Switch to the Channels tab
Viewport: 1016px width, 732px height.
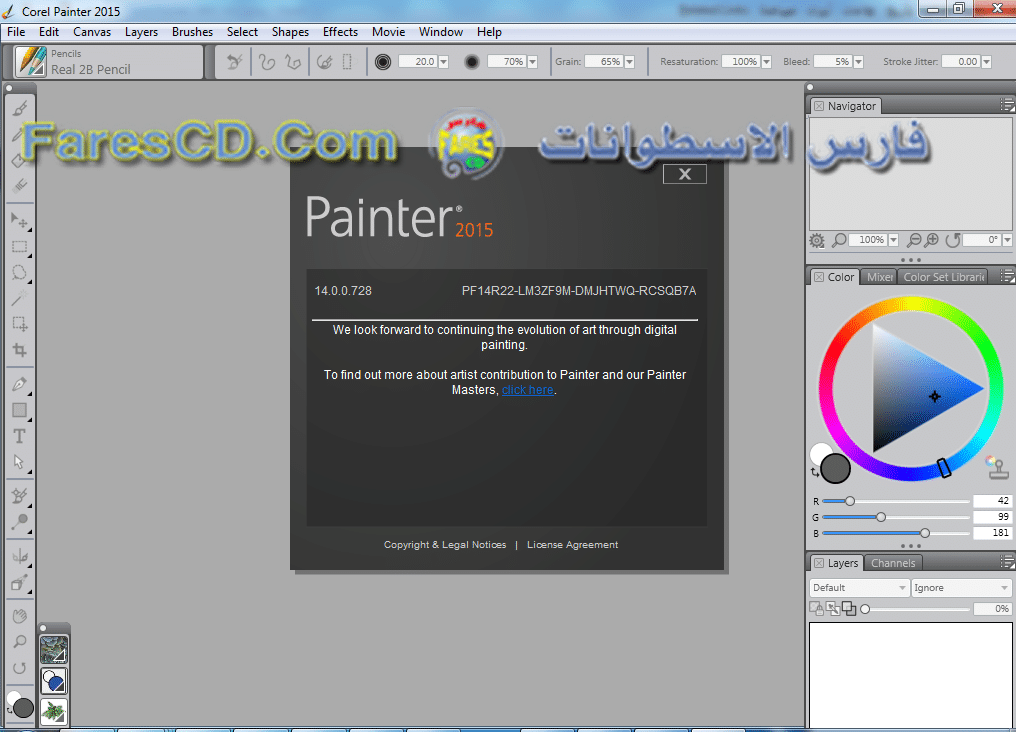coord(893,563)
